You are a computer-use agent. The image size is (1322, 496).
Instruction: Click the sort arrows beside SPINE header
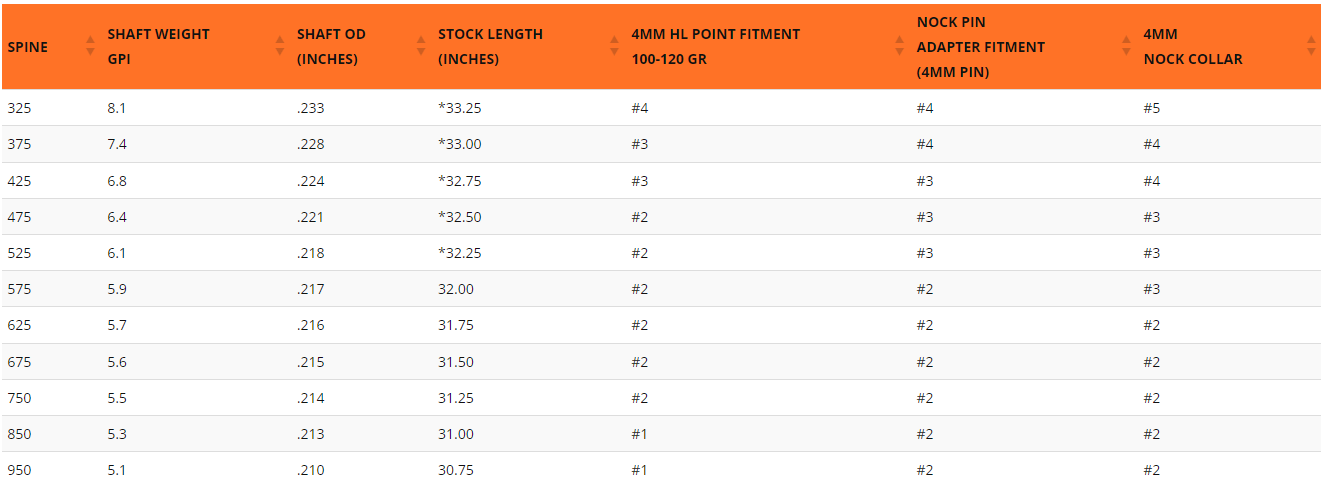[90, 46]
